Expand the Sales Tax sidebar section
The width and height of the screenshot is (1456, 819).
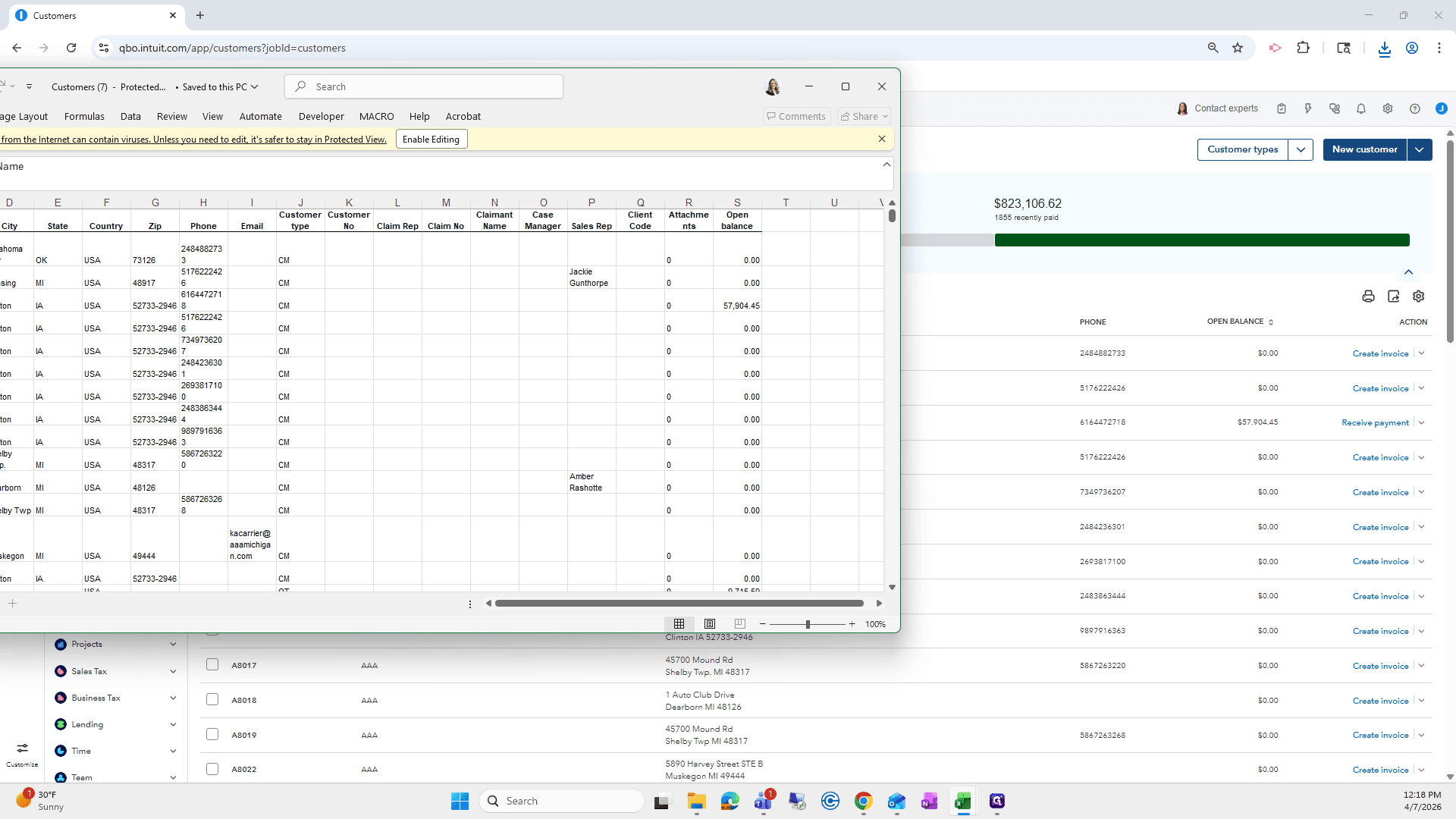[173, 671]
